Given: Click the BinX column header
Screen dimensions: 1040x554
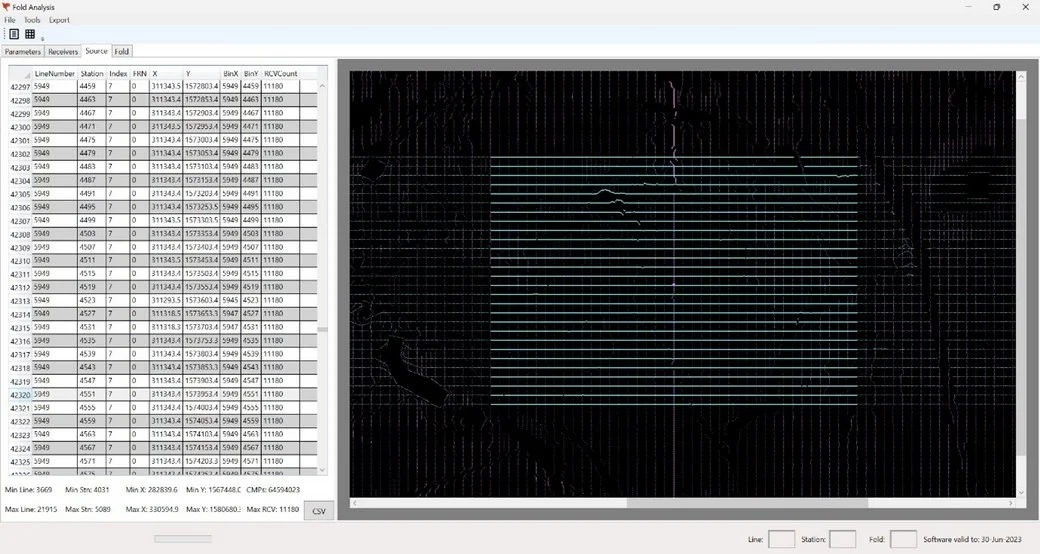Looking at the screenshot, I should 230,74.
